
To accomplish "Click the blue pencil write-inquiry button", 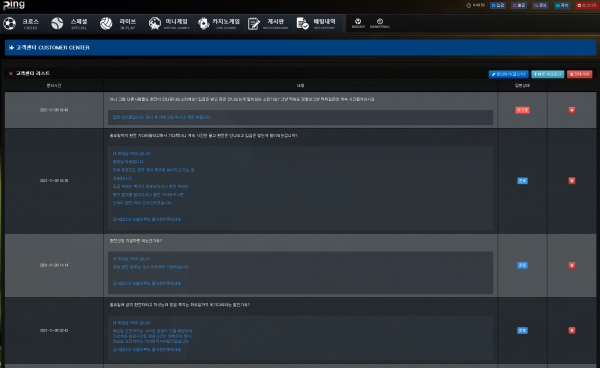I will point(509,74).
